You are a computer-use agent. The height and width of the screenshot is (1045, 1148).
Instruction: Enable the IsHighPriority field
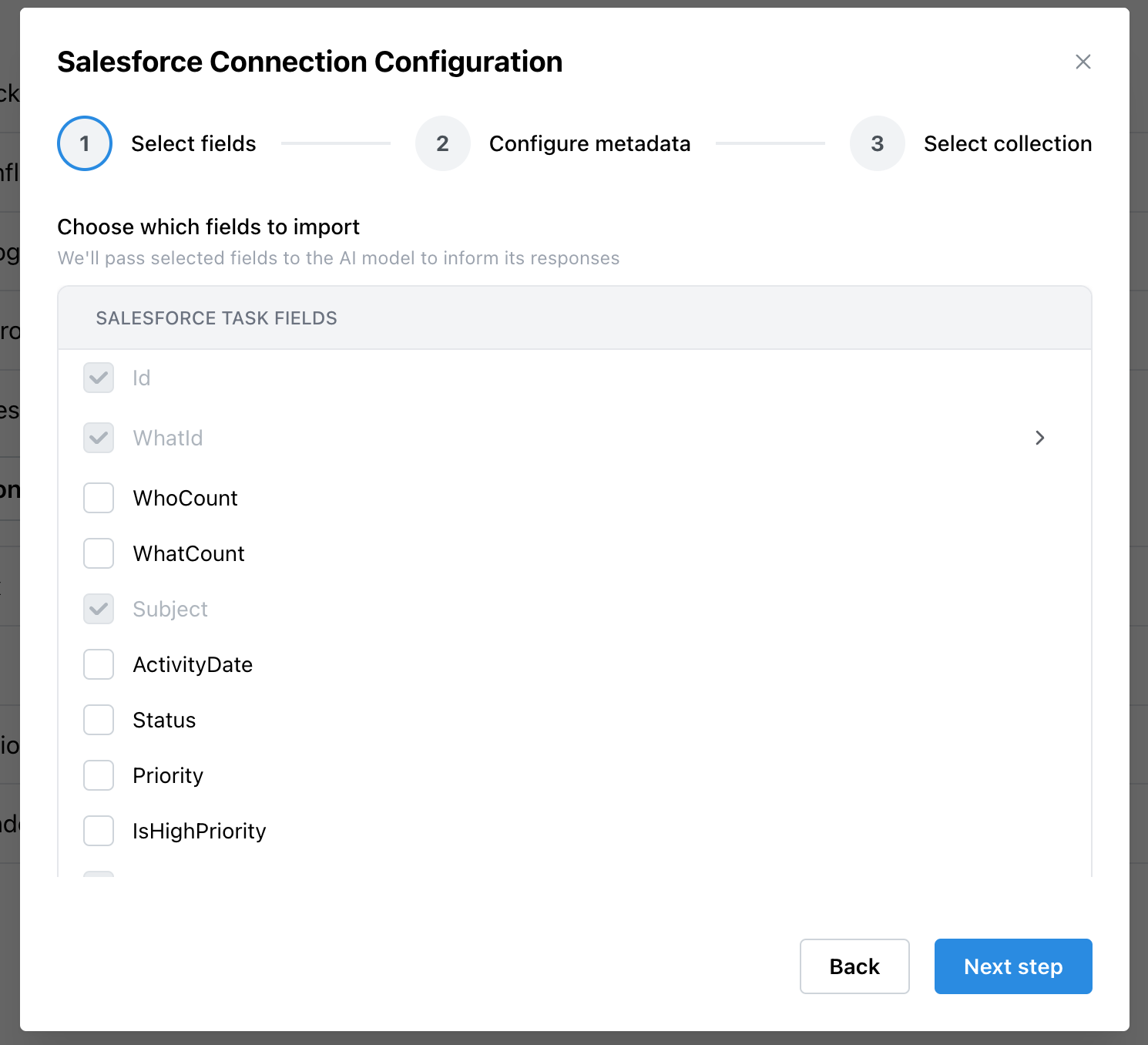tap(99, 831)
